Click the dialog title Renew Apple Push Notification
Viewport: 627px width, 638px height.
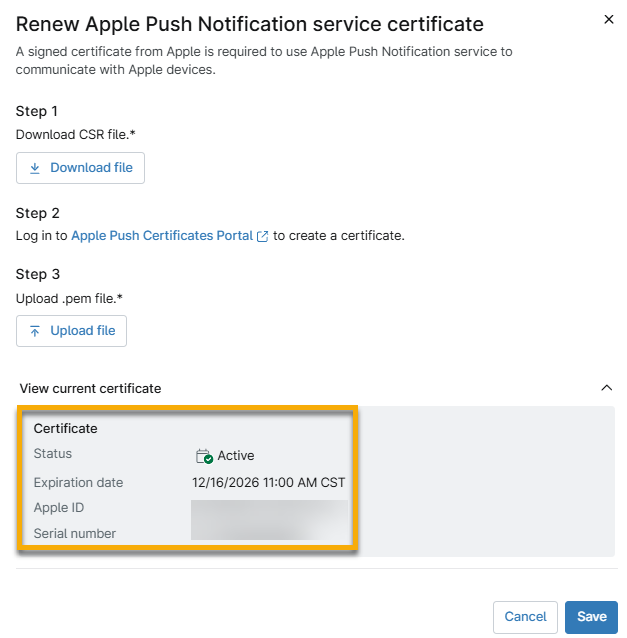pos(249,24)
